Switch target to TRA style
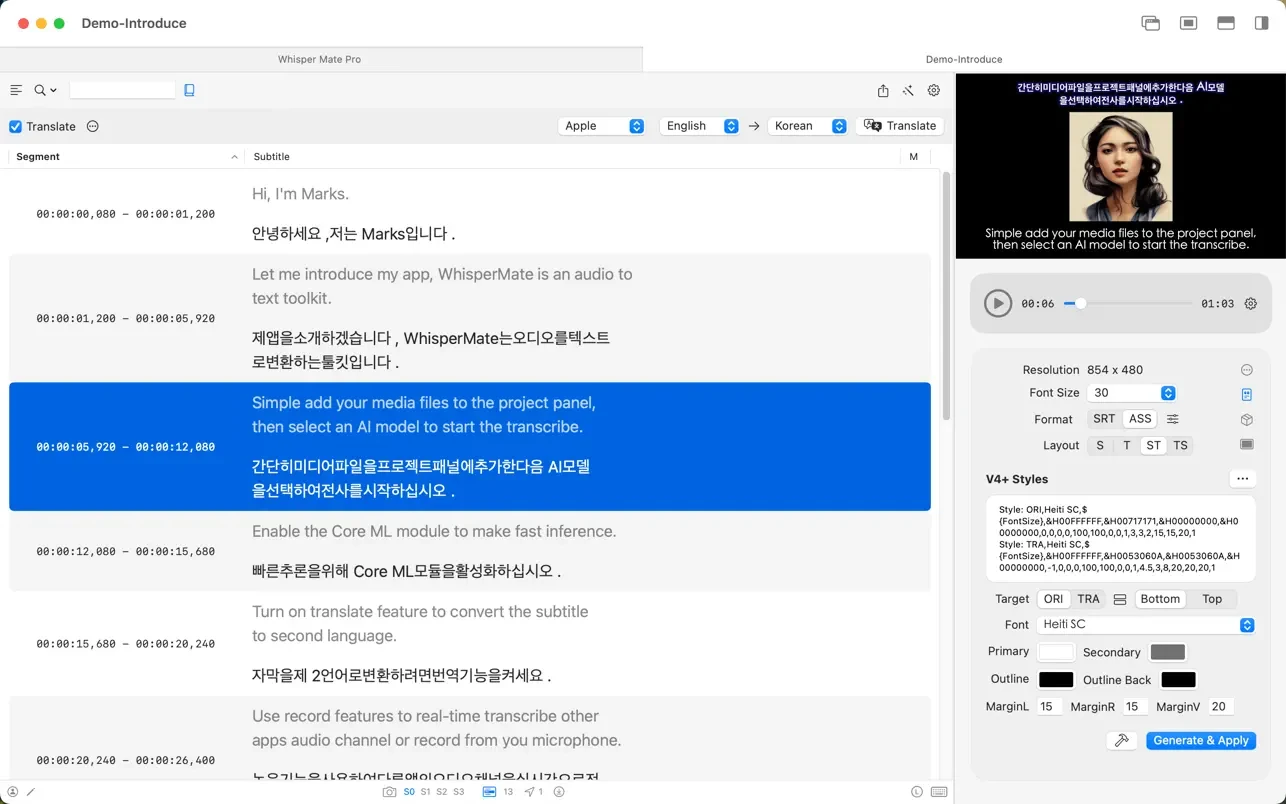 (x=1088, y=599)
